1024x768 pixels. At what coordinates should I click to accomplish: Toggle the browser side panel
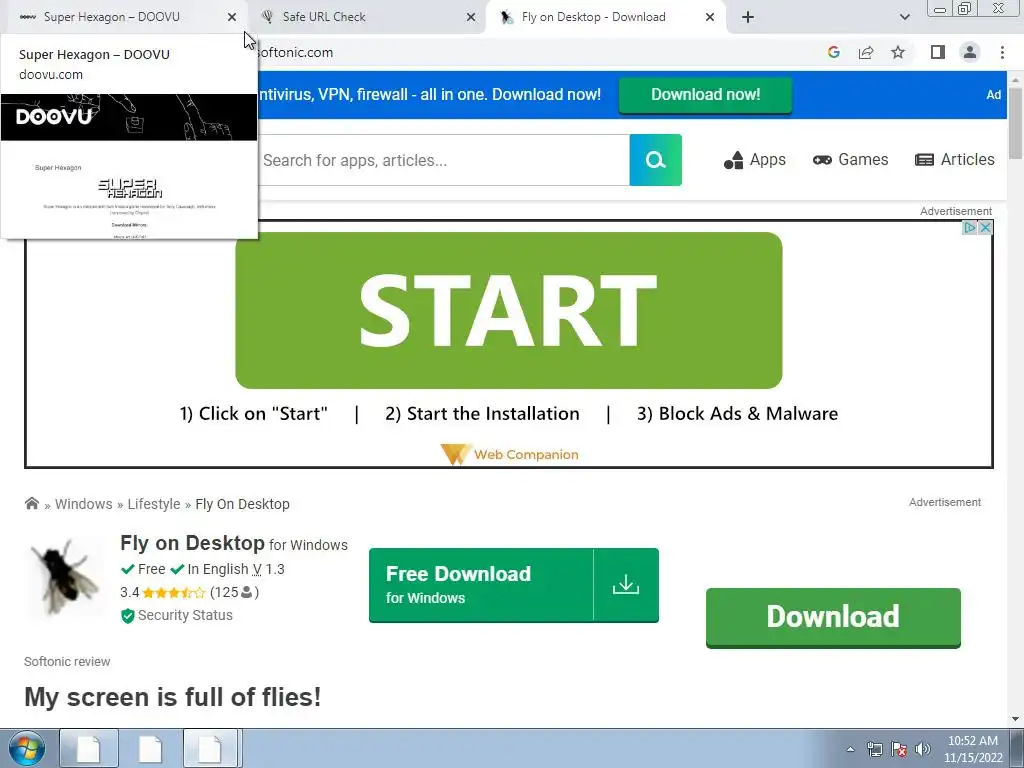coord(938,52)
